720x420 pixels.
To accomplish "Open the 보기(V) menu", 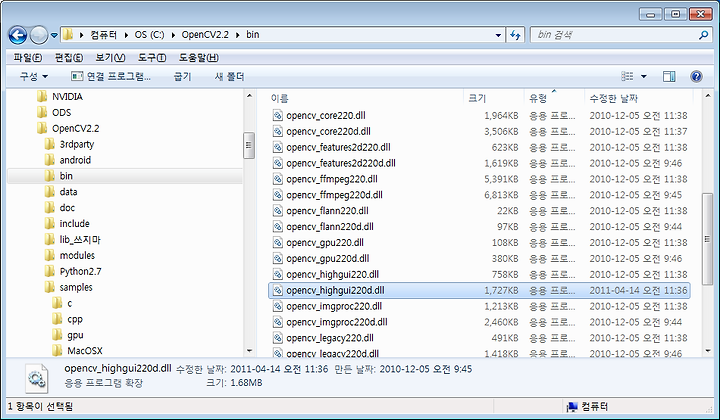I will tap(110, 58).
